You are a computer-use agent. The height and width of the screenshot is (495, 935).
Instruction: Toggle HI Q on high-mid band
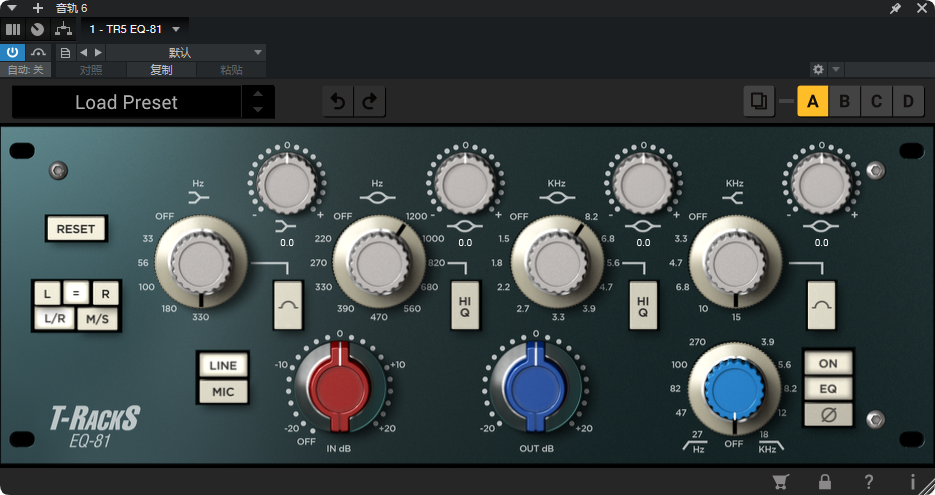coord(643,305)
